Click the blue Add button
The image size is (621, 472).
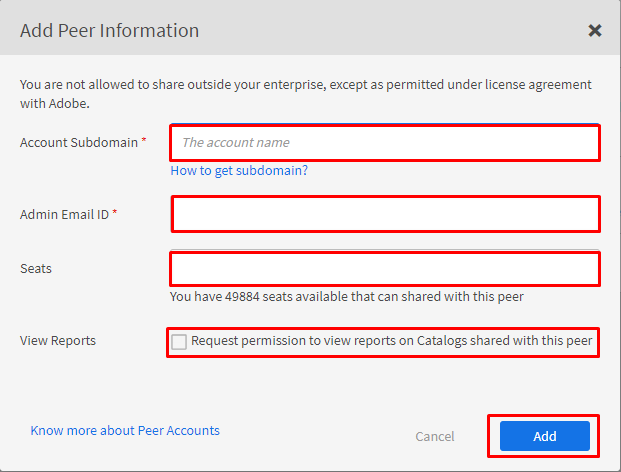(544, 436)
